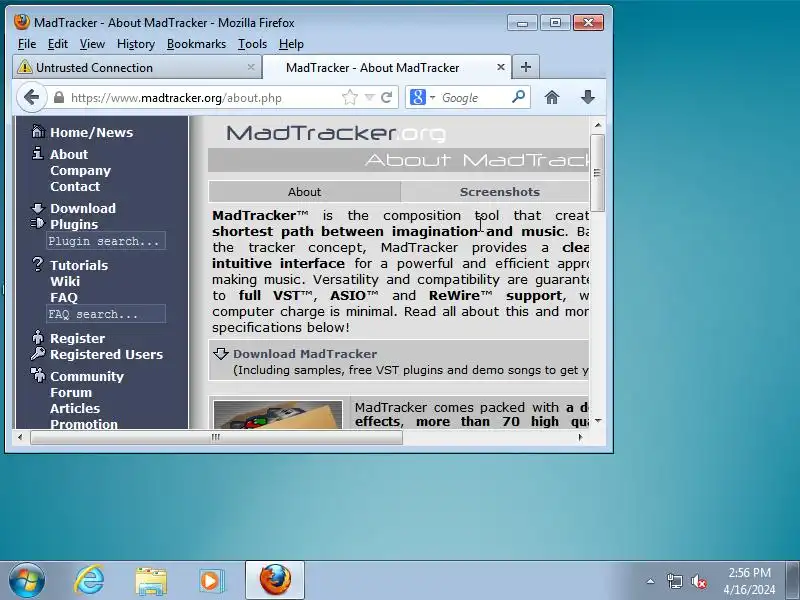Screen dimensions: 800x600
Task: Open the About sidebar link
Action: click(x=69, y=154)
